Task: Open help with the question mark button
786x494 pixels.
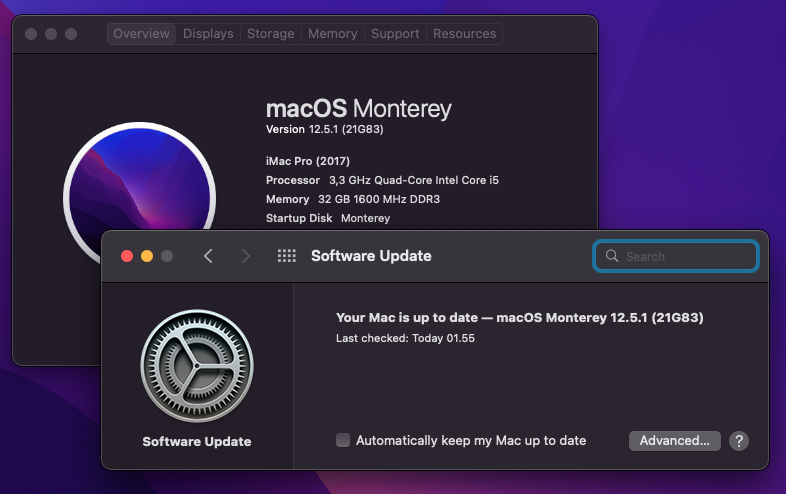Action: click(739, 441)
